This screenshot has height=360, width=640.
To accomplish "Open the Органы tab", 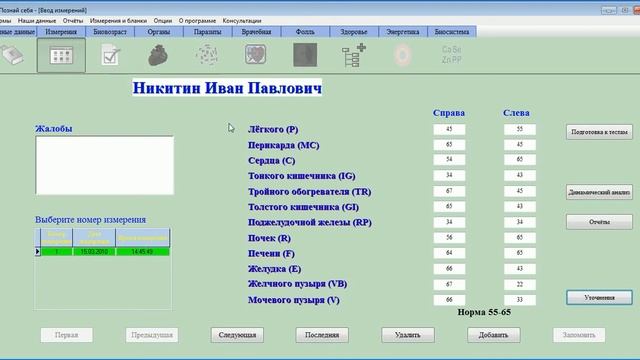I will 159,31.
